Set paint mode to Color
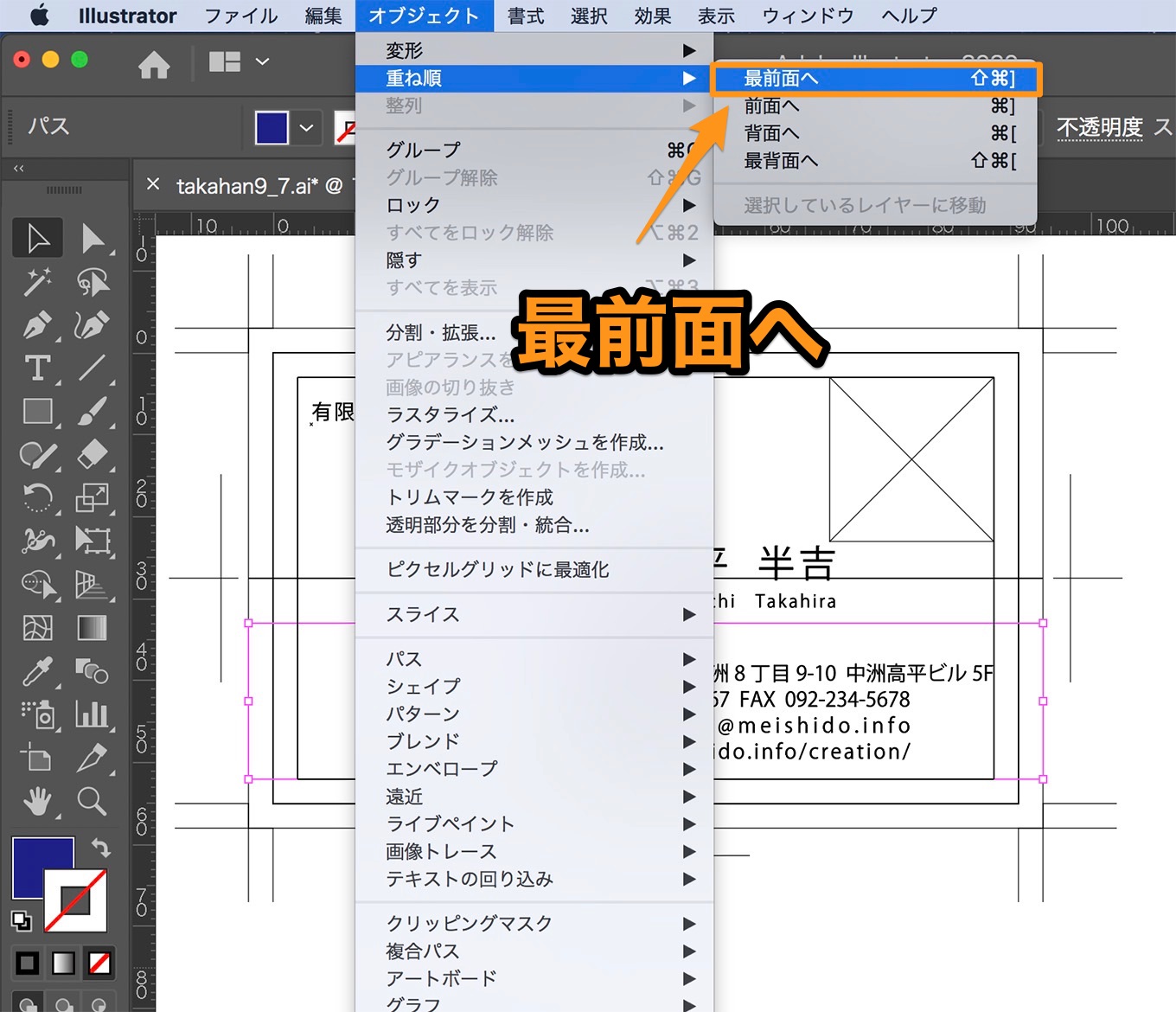The width and height of the screenshot is (1176, 1012). [x=28, y=963]
